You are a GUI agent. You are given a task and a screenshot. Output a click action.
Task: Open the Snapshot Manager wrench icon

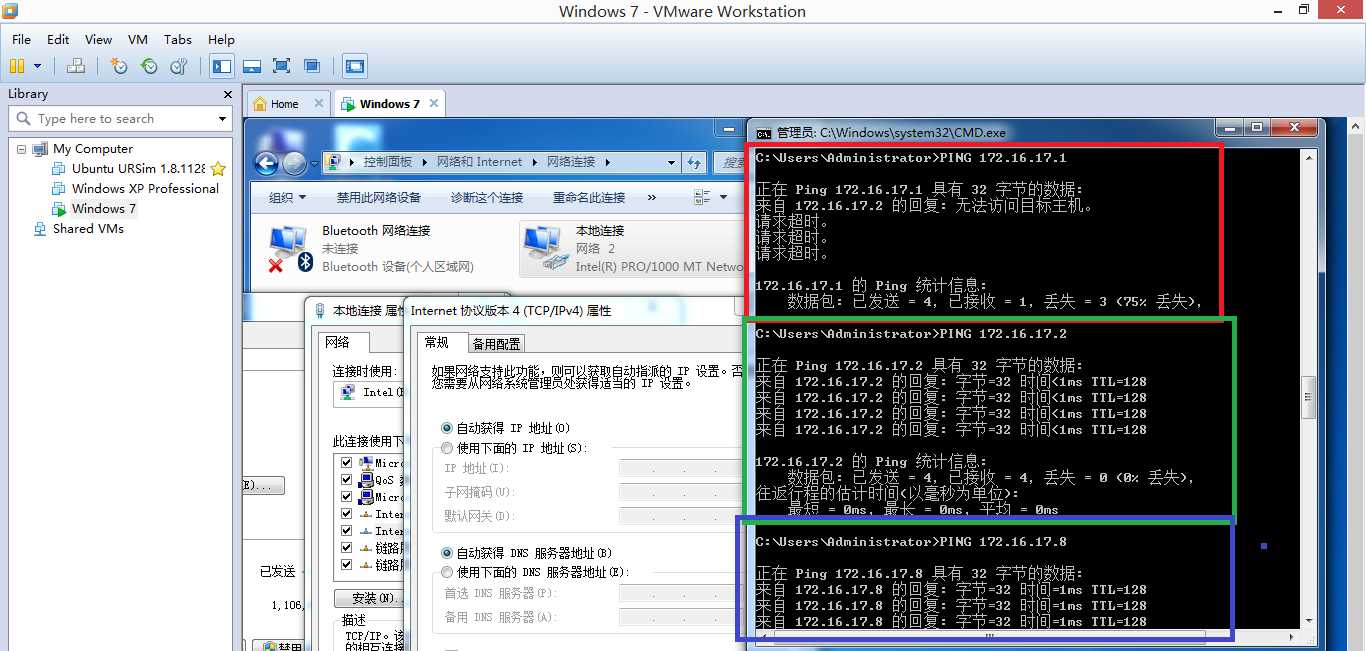click(179, 66)
